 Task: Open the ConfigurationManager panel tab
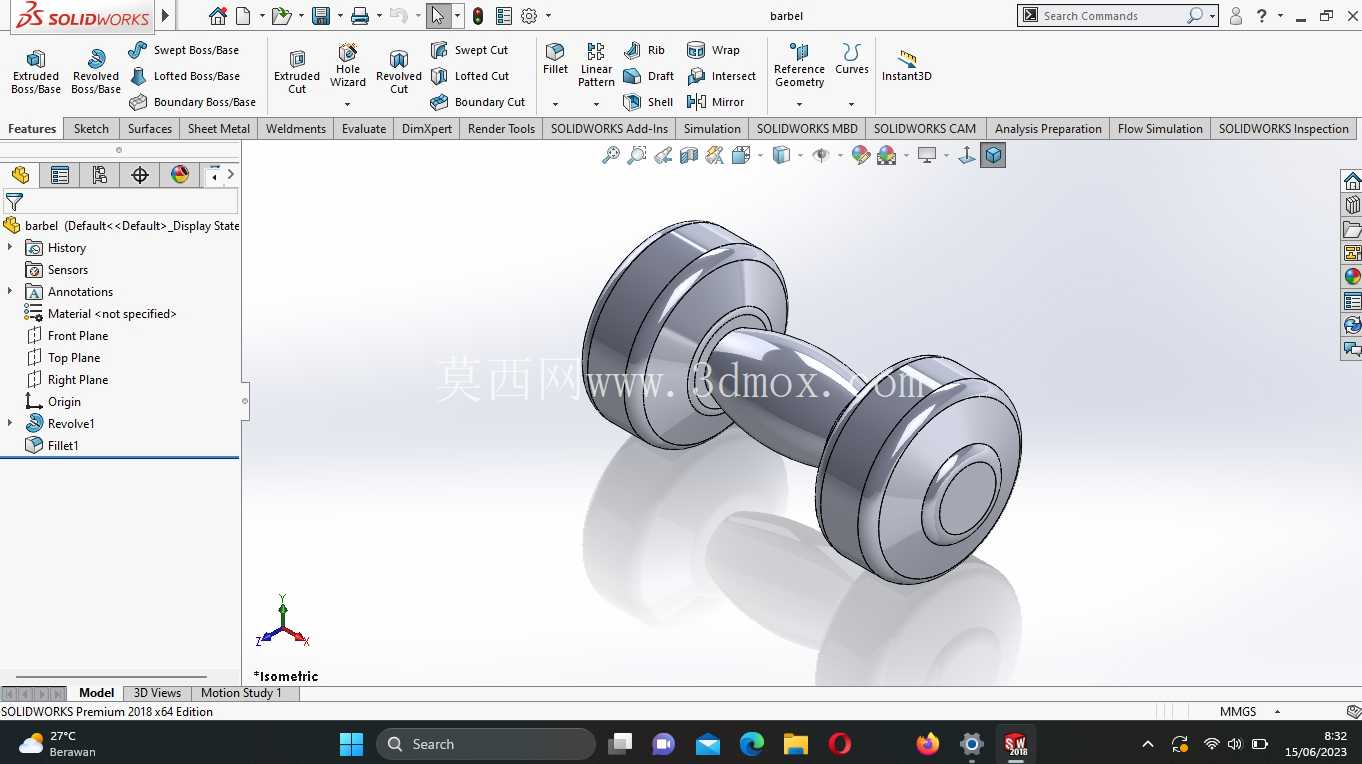[100, 175]
